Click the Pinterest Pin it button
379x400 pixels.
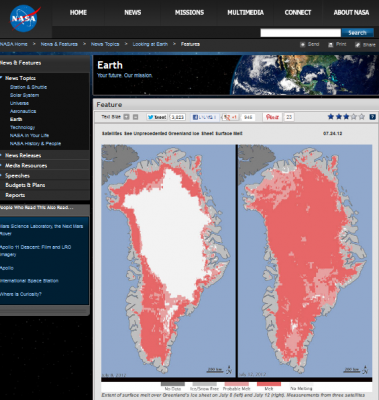[x=273, y=117]
